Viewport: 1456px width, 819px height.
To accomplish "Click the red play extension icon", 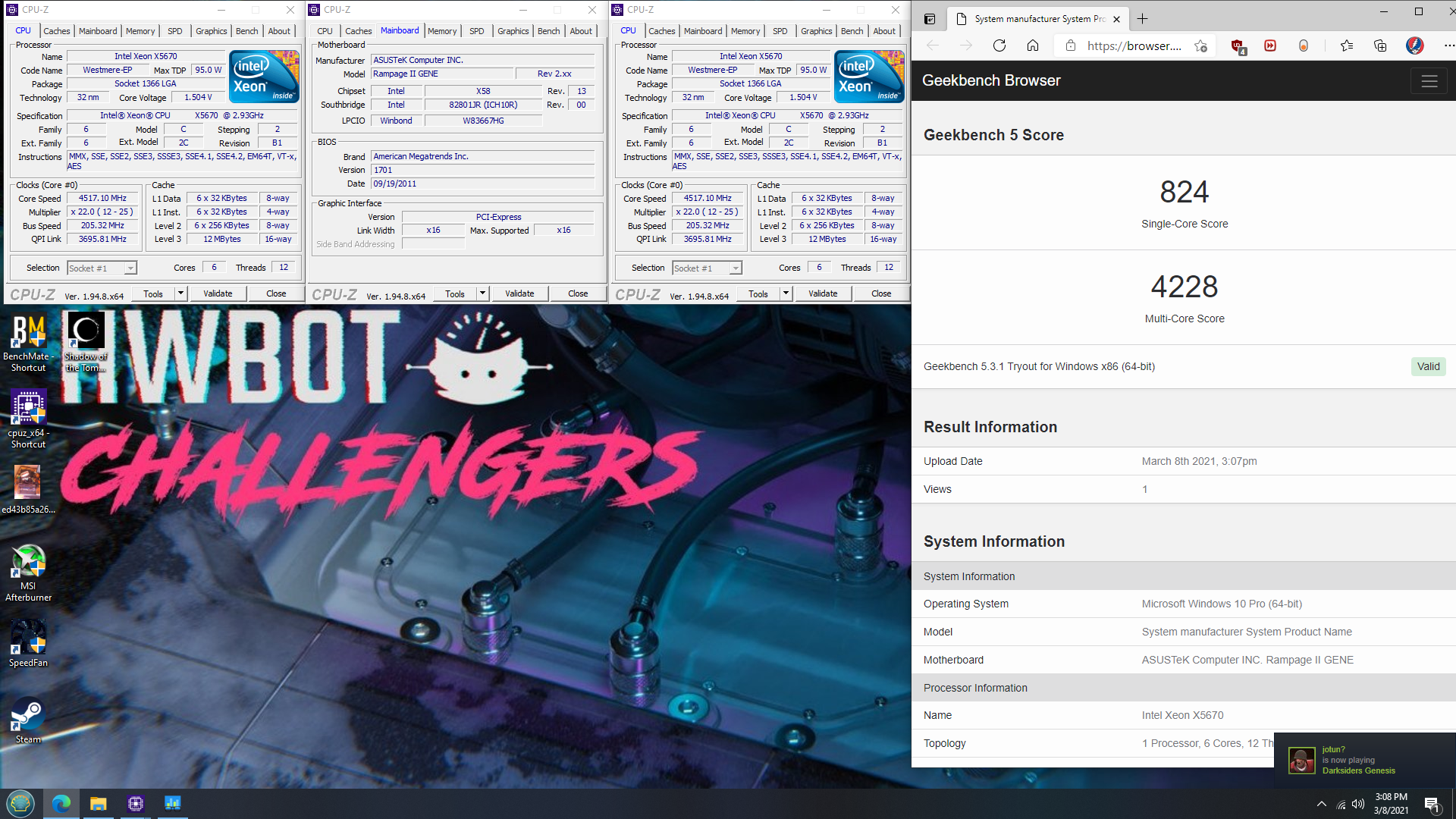I will point(1270,45).
